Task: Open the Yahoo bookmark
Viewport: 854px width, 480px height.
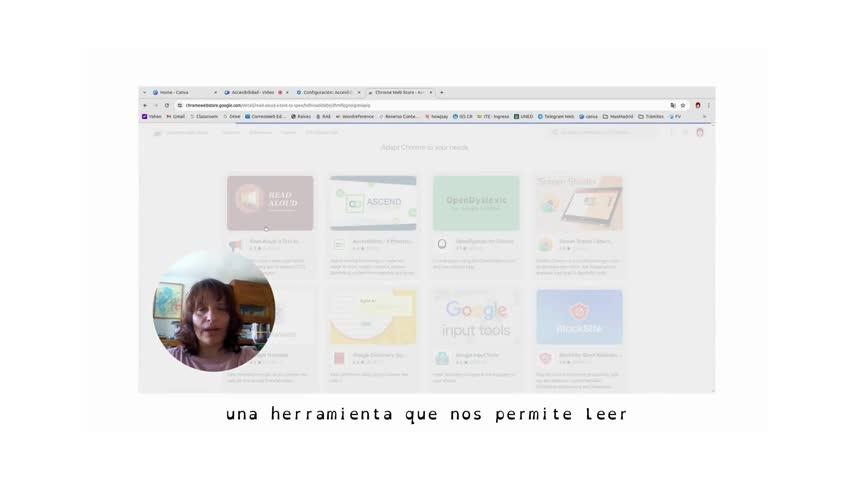Action: tap(152, 117)
